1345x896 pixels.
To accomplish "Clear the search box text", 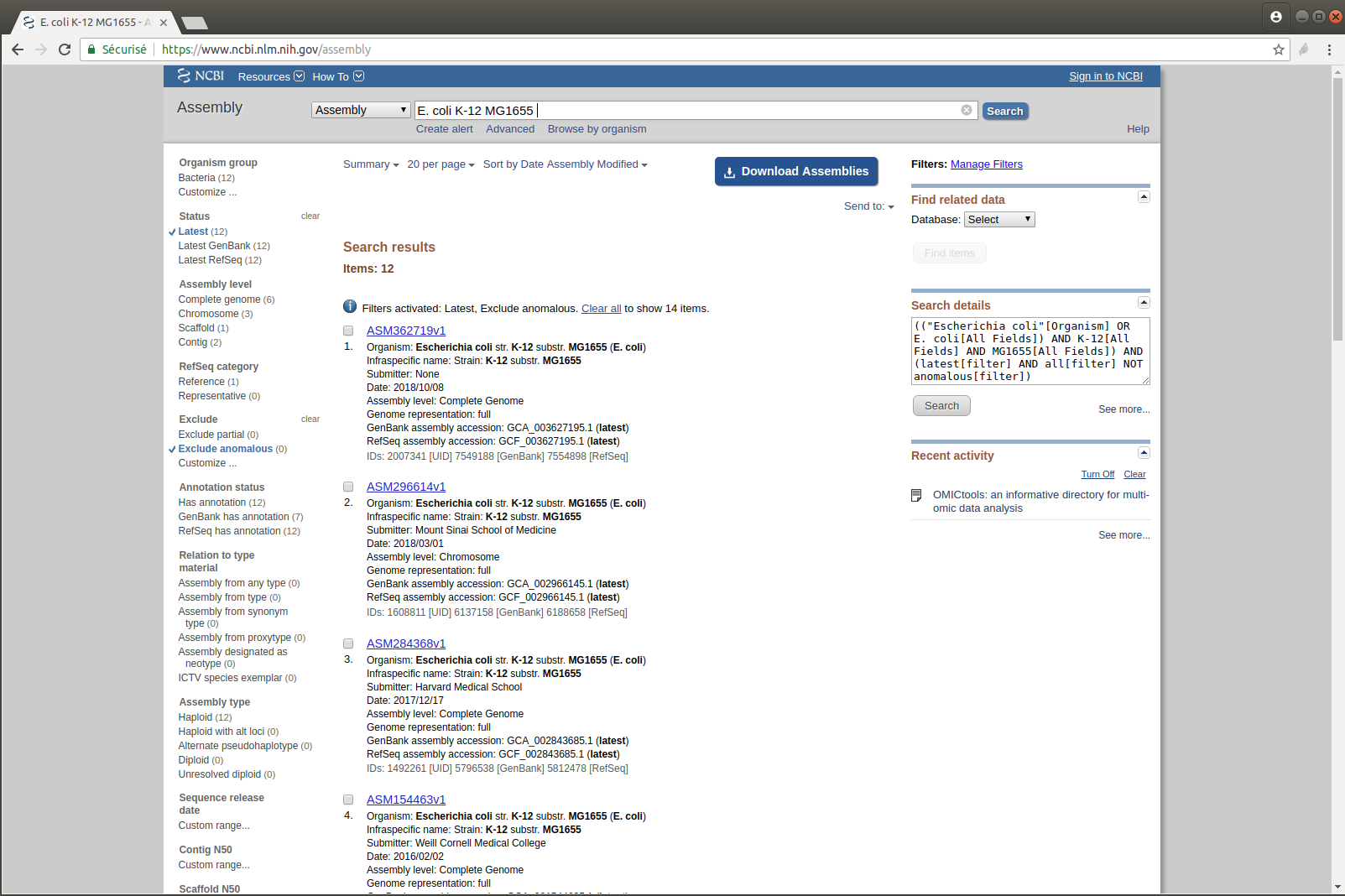I will point(967,110).
